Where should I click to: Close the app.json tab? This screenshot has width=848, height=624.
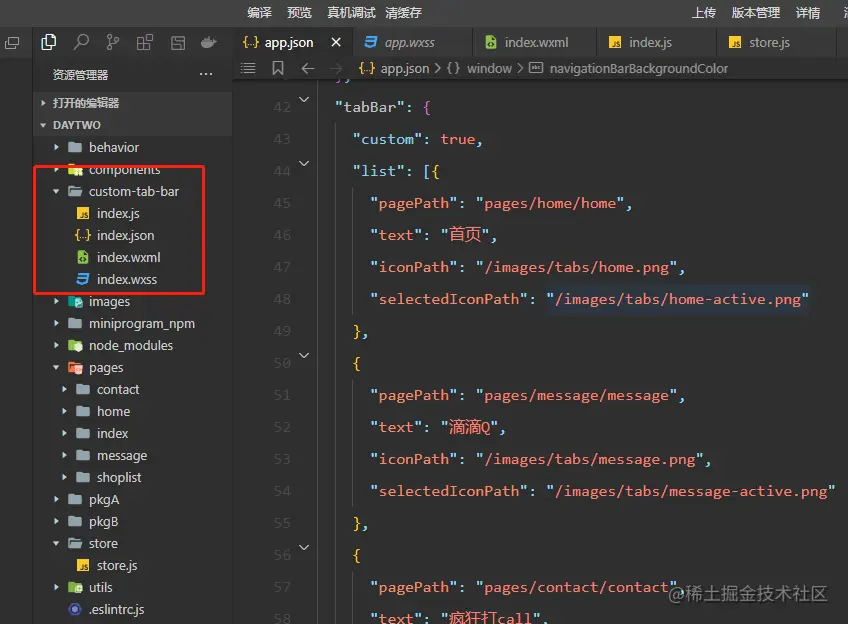(x=336, y=42)
